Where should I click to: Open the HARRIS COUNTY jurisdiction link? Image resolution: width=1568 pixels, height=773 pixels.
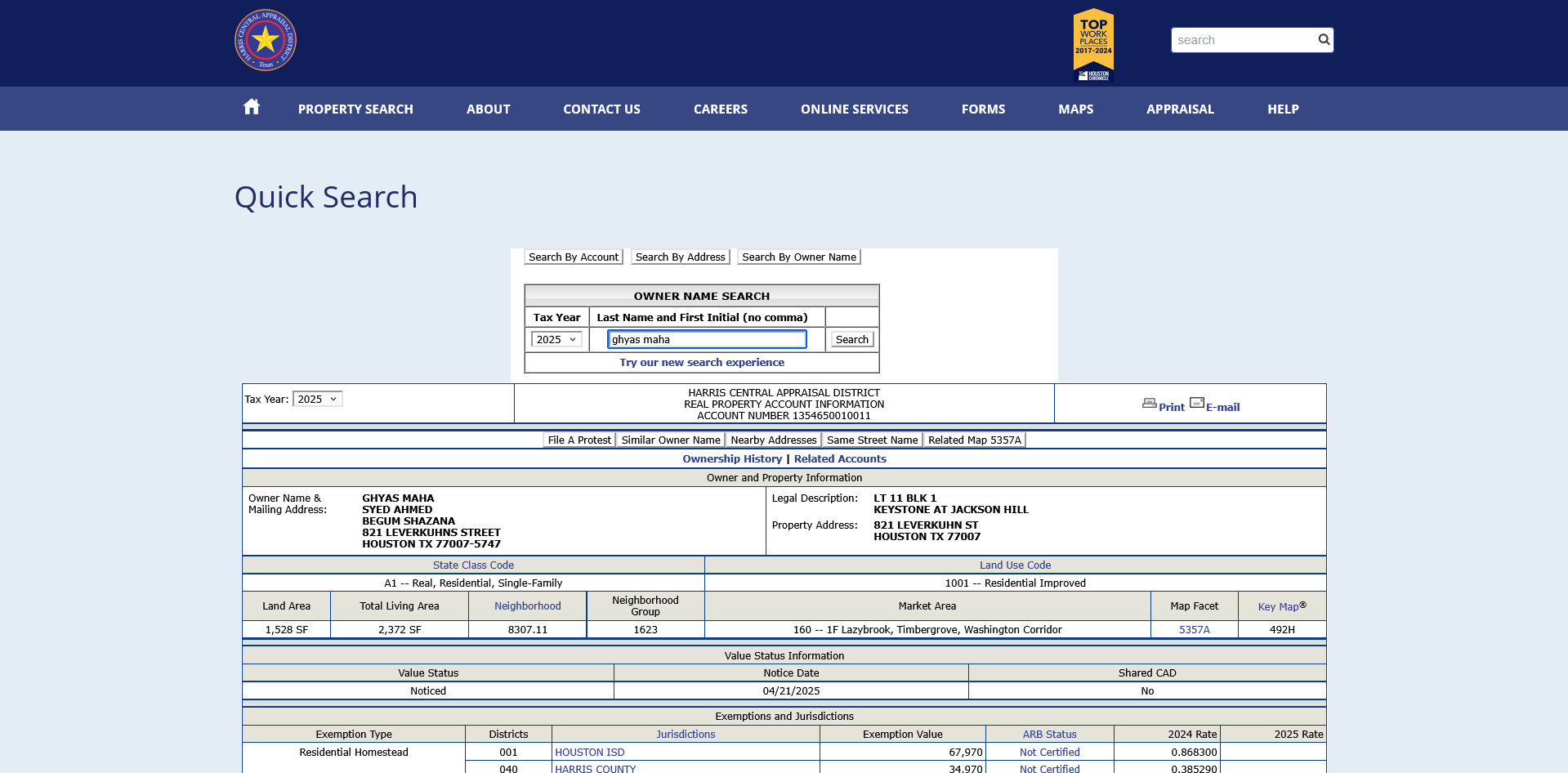596,768
